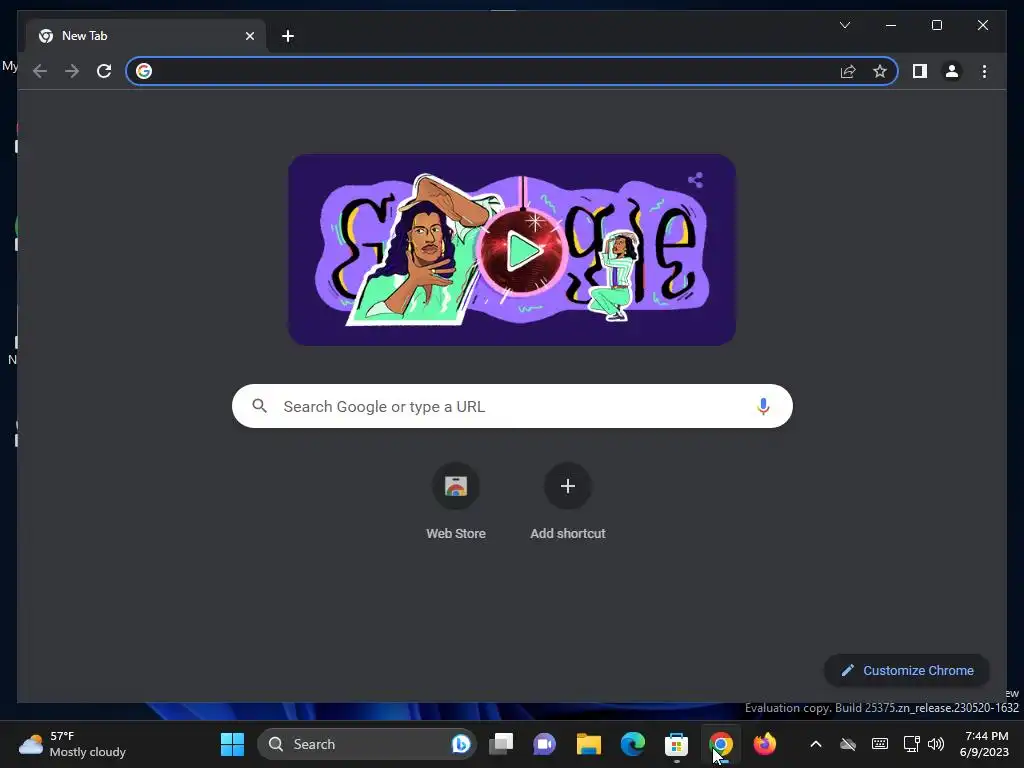
Task: Click the volume speaker tray icon
Action: (x=936, y=744)
